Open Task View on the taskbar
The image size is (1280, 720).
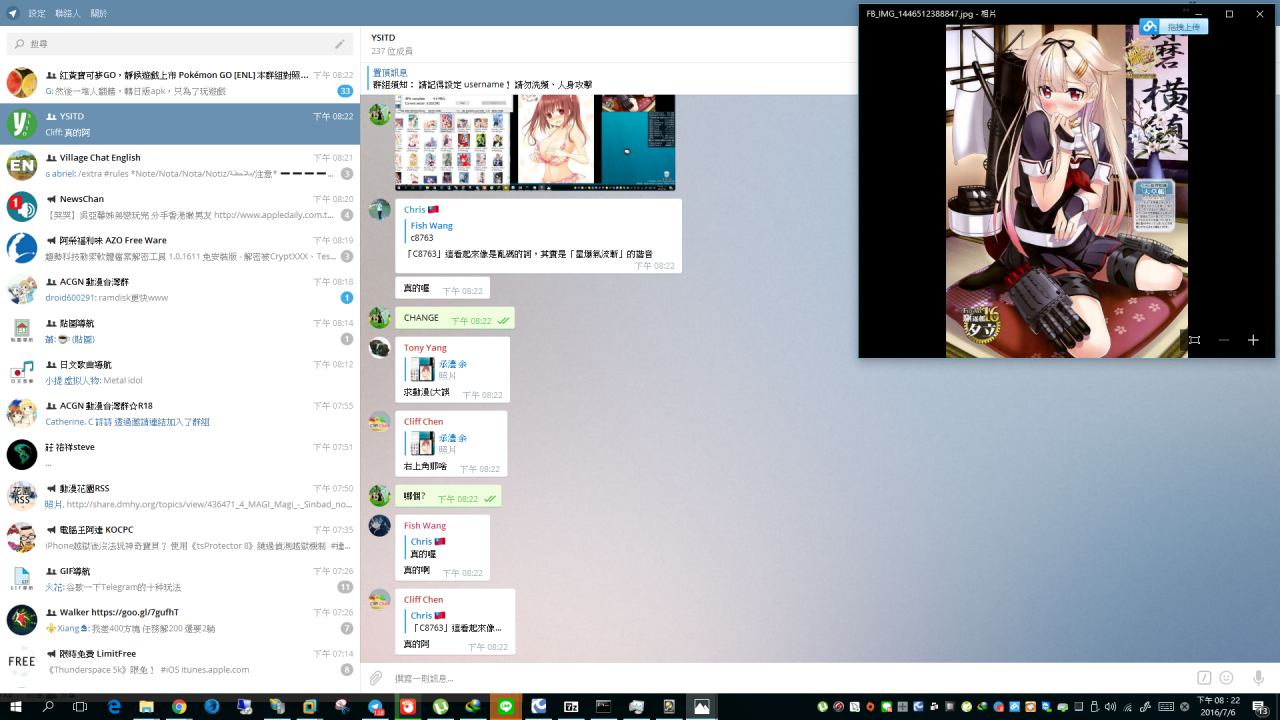tap(80, 706)
